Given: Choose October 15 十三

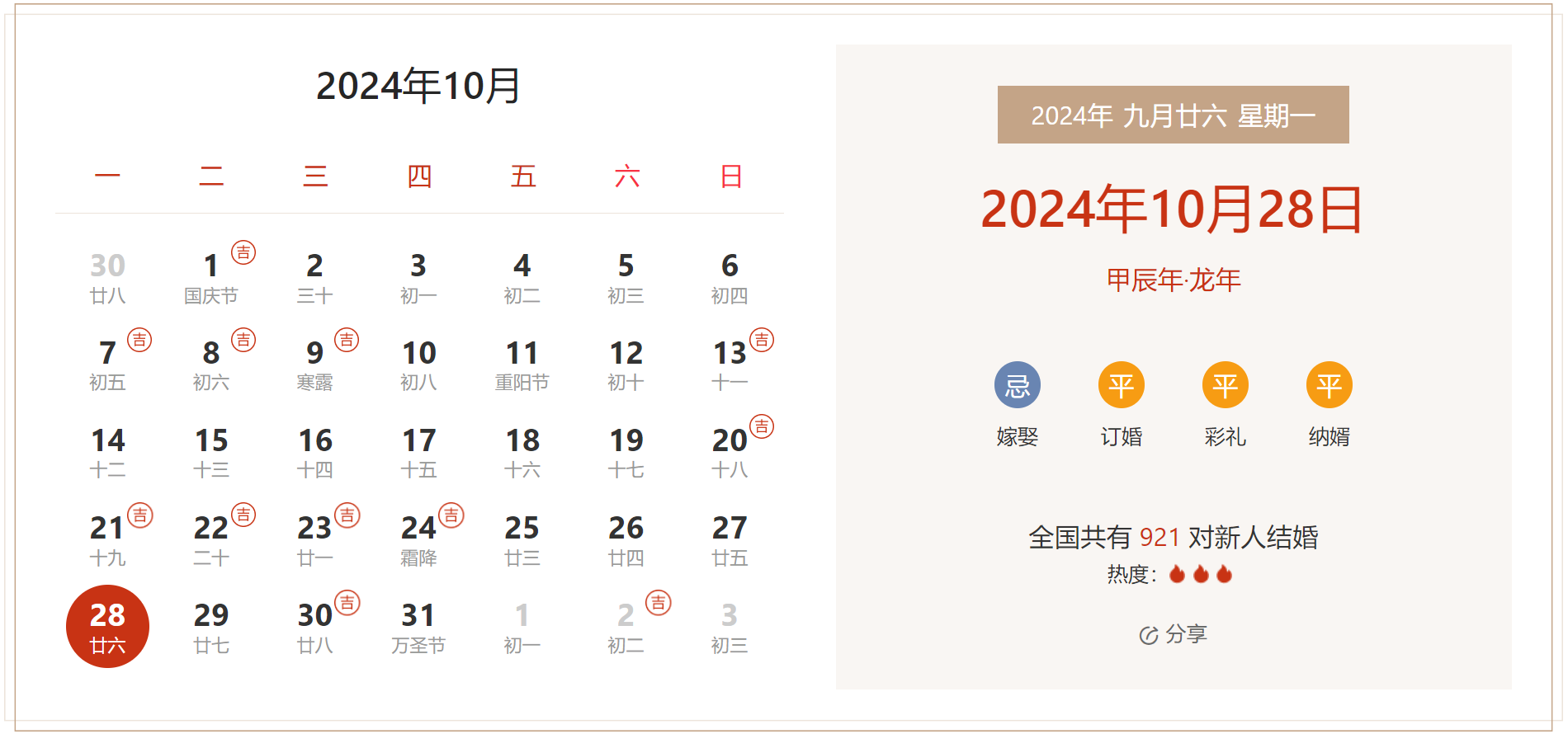Looking at the screenshot, I should coord(211,453).
